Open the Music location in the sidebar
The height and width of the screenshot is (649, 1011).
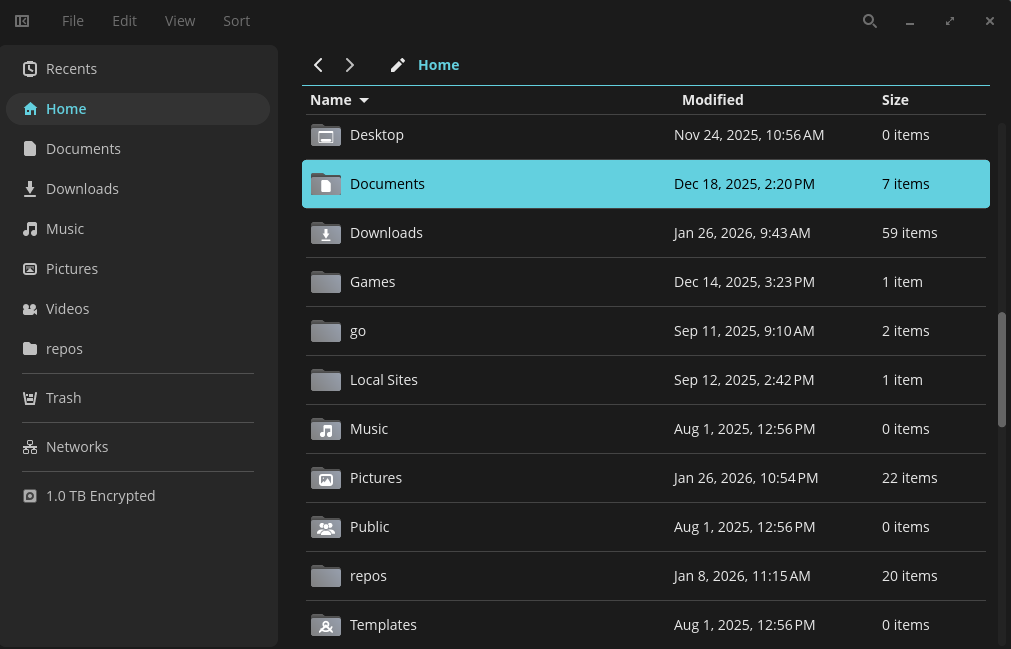pyautogui.click(x=64, y=228)
